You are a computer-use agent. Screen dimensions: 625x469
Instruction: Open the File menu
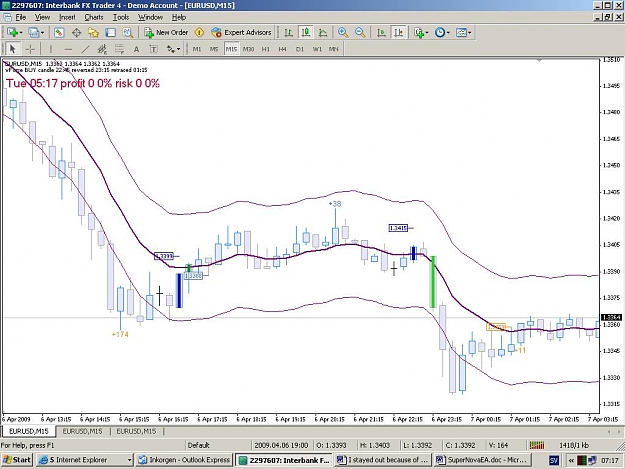pyautogui.click(x=21, y=17)
